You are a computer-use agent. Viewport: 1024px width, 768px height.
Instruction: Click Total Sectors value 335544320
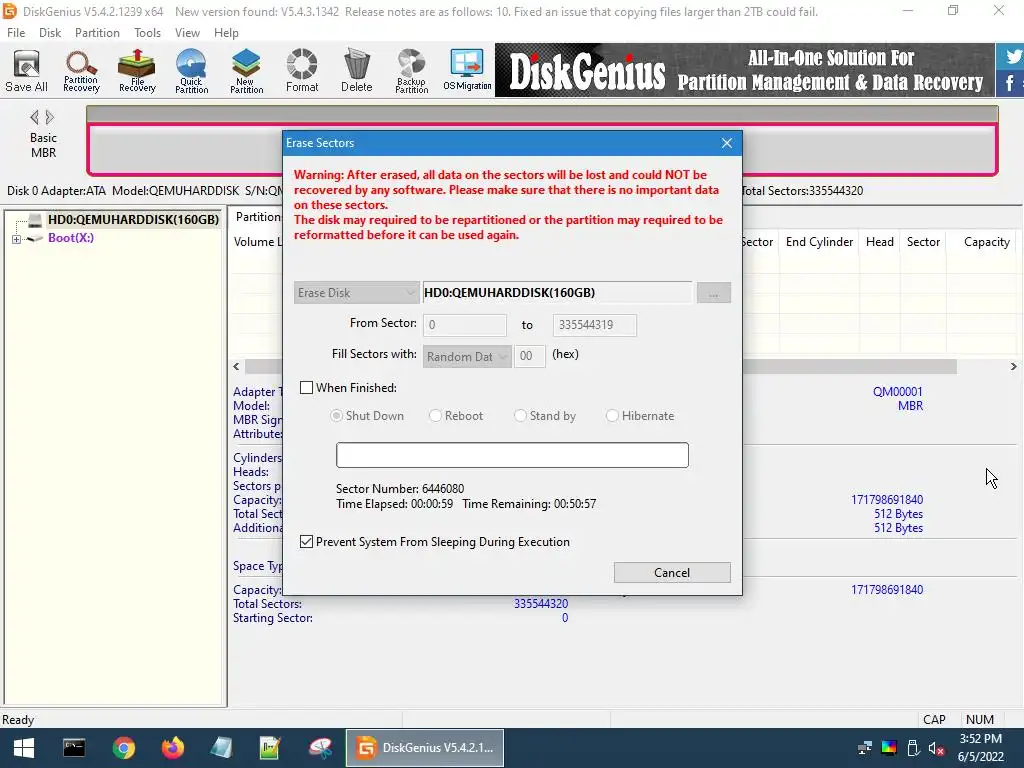tap(541, 603)
